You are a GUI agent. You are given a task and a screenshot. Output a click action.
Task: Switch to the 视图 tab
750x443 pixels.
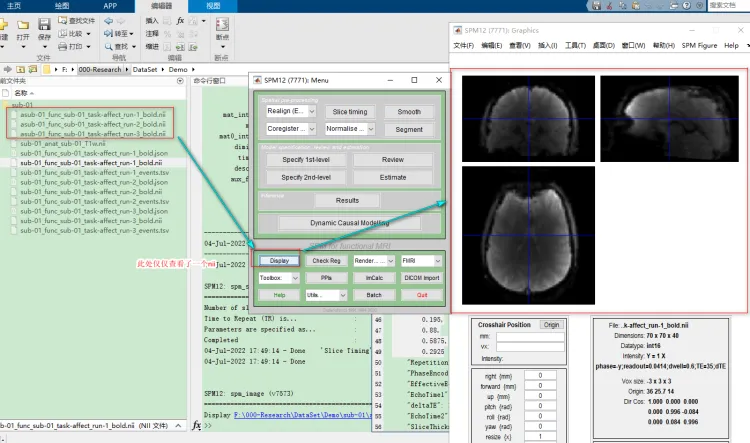point(213,6)
